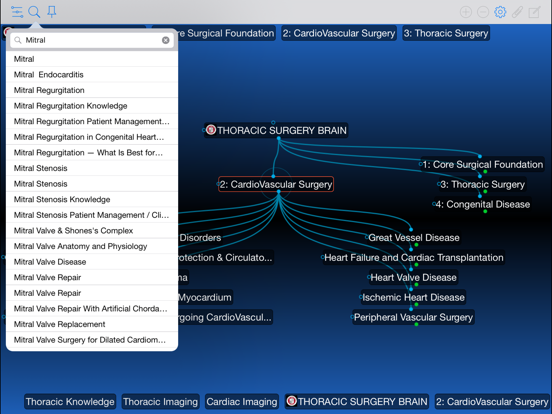Open 'Heart Failure and Cardiac Transplantation' thought
Image resolution: width=552 pixels, height=414 pixels.
(414, 258)
